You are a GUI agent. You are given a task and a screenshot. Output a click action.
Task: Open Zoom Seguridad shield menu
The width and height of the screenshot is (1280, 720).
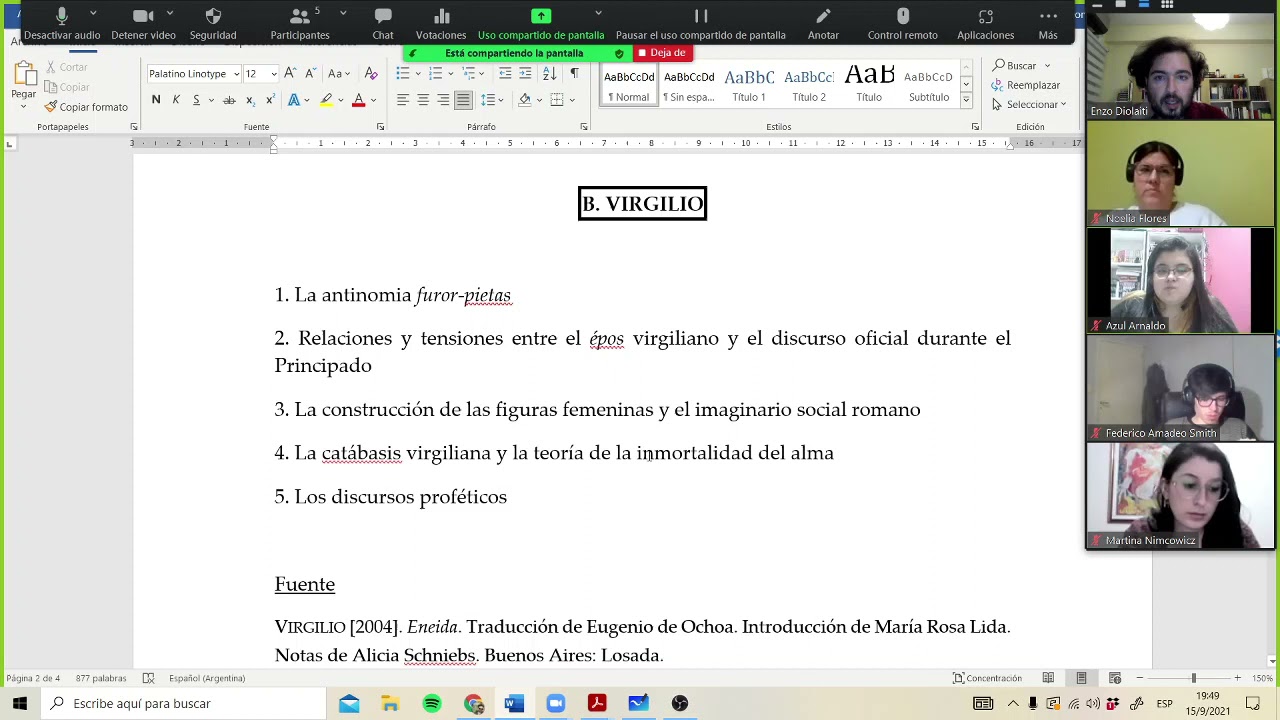tap(213, 24)
